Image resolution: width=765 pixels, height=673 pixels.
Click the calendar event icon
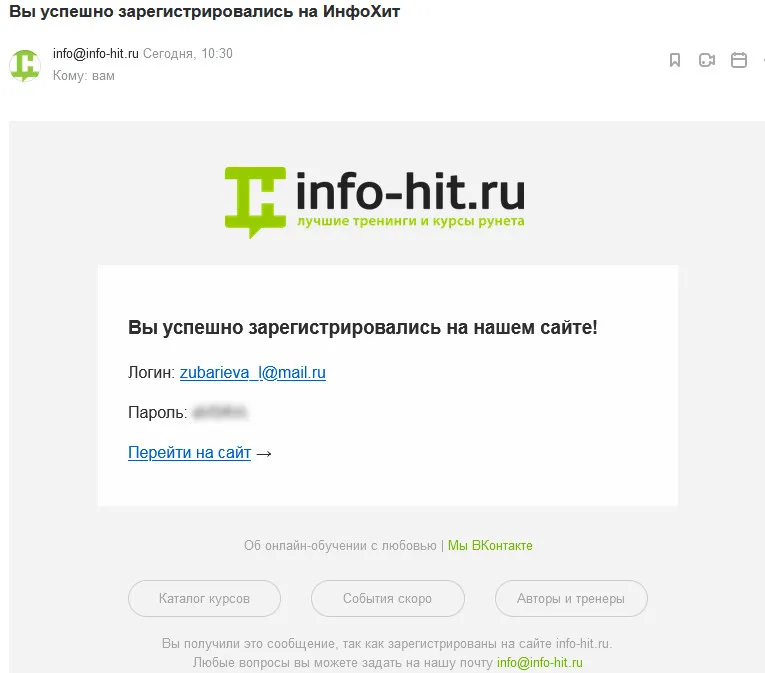click(x=739, y=60)
